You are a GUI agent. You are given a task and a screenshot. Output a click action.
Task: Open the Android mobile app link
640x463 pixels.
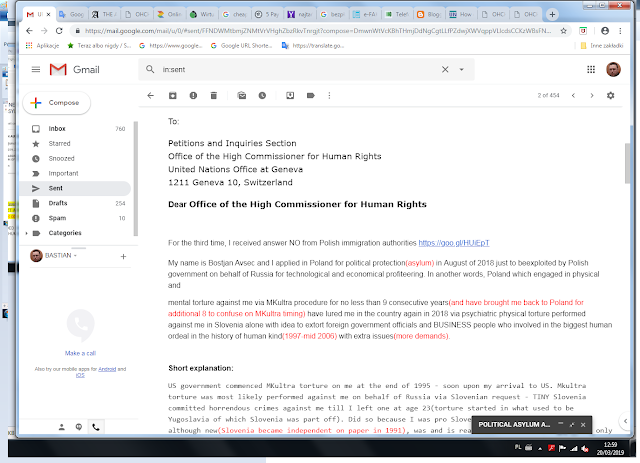[x=107, y=369]
